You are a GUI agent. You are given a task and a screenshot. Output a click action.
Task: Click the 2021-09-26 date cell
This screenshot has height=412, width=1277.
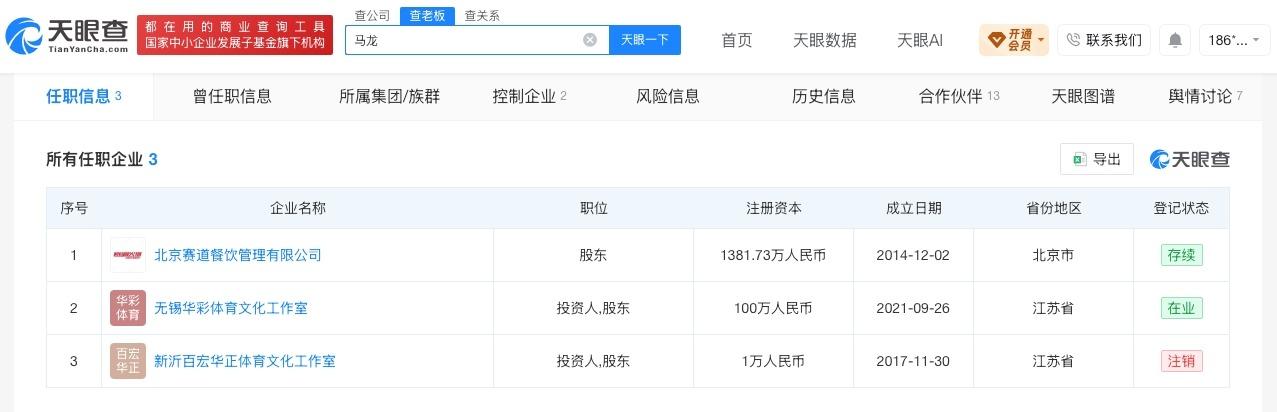tap(913, 308)
